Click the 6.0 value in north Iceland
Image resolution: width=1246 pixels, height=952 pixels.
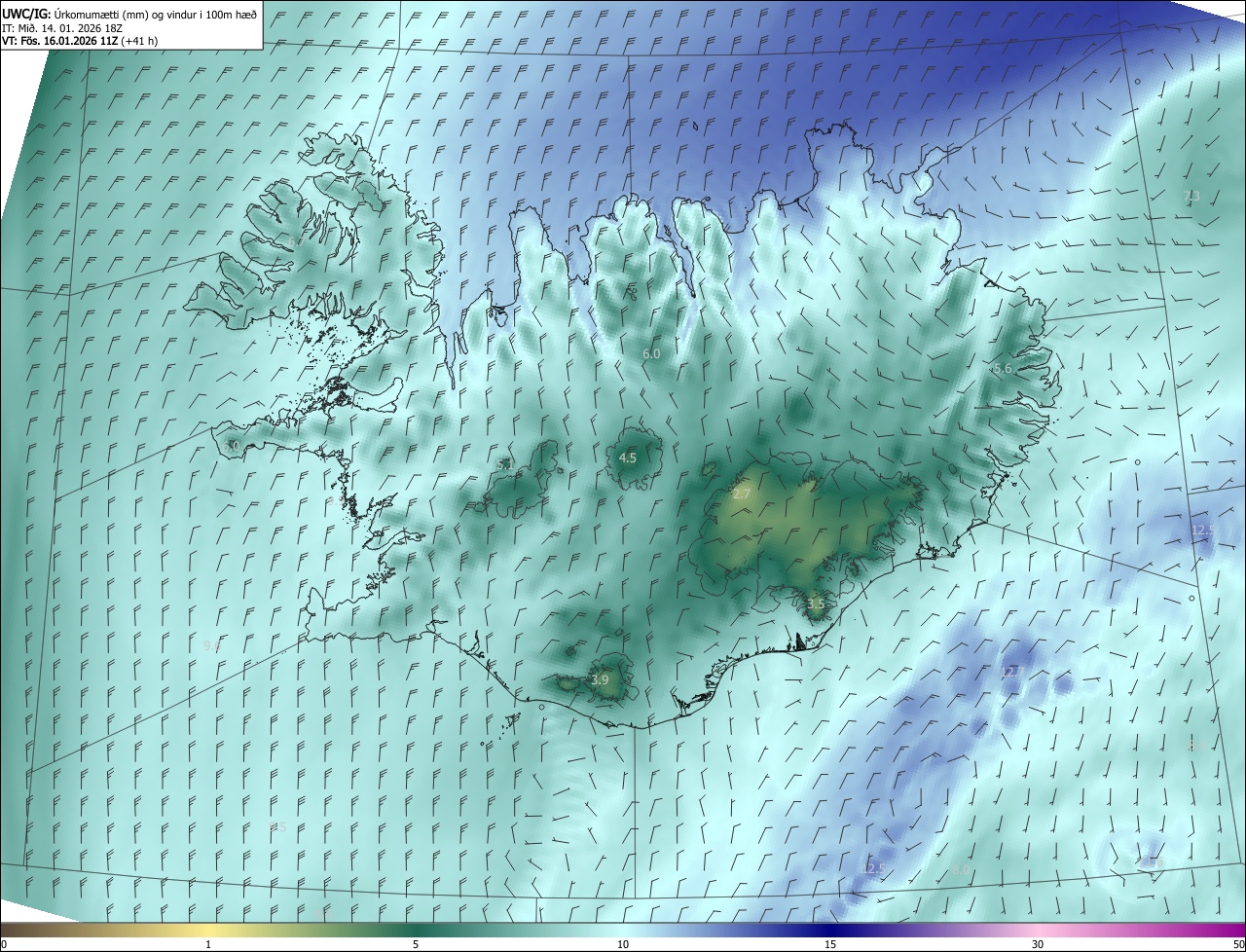point(651,354)
